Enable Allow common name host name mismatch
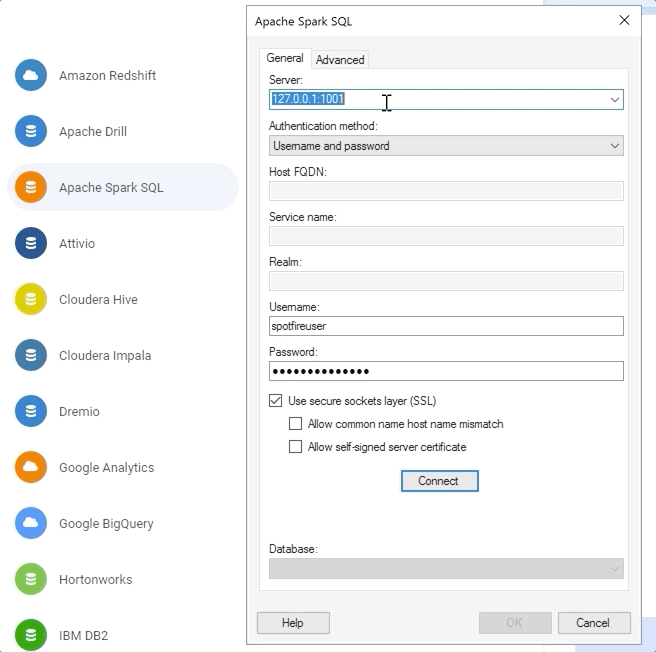The image size is (656, 652). (295, 424)
